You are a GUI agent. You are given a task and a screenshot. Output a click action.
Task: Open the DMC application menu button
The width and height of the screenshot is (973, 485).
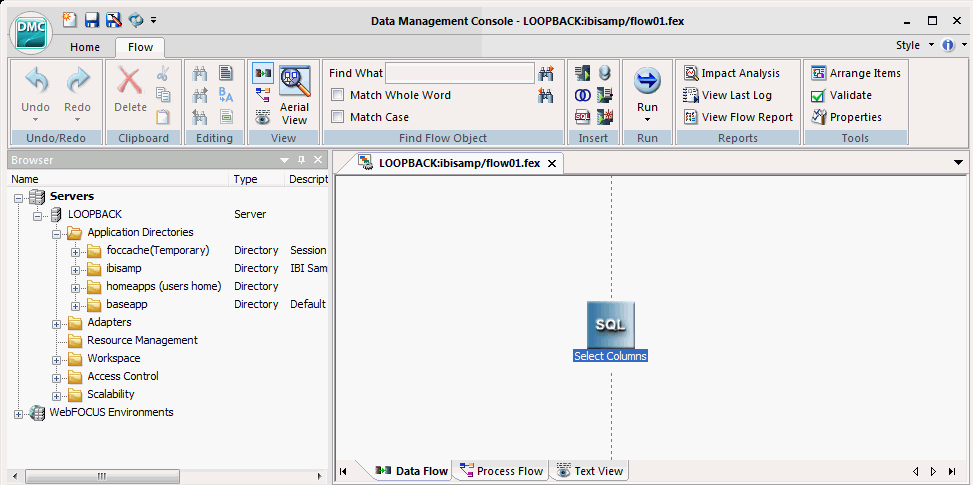point(31,32)
